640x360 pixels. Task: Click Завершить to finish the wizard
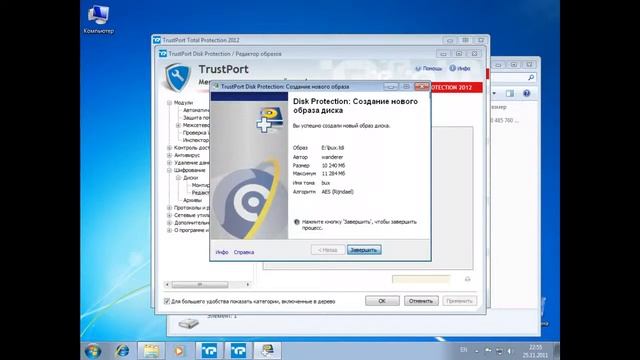pos(364,250)
